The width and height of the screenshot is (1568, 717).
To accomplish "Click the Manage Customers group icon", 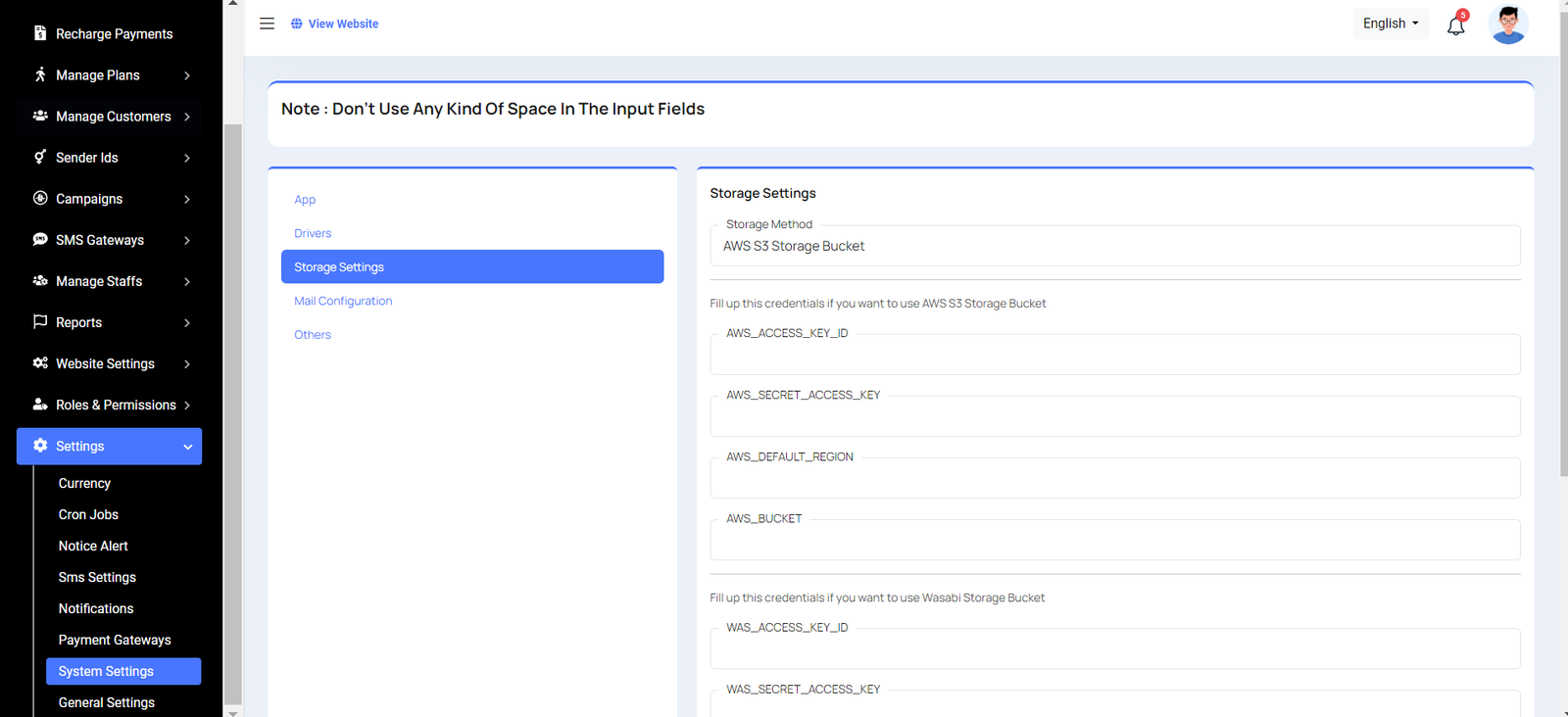I will [40, 116].
